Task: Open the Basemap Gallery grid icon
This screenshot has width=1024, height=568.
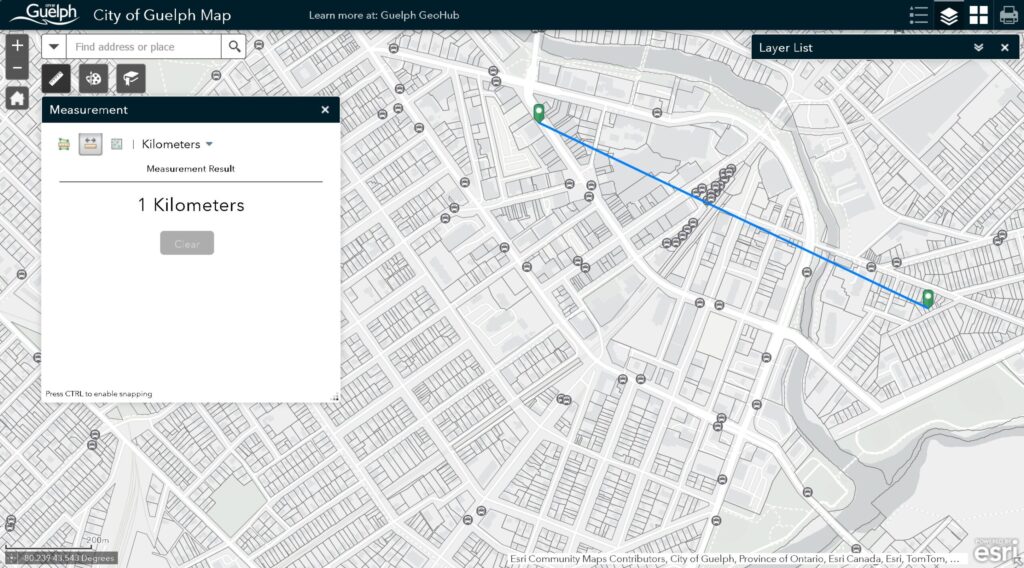Action: pyautogui.click(x=979, y=15)
